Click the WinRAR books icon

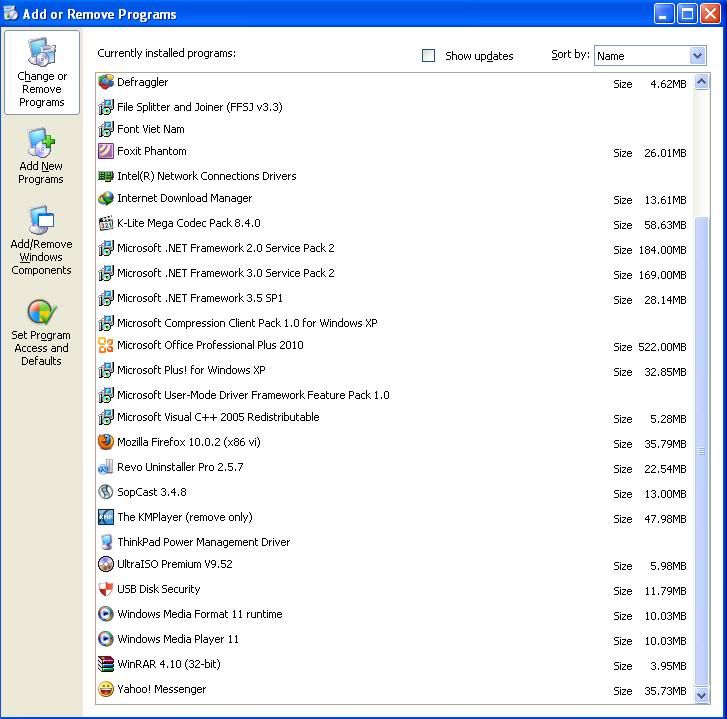tap(106, 664)
